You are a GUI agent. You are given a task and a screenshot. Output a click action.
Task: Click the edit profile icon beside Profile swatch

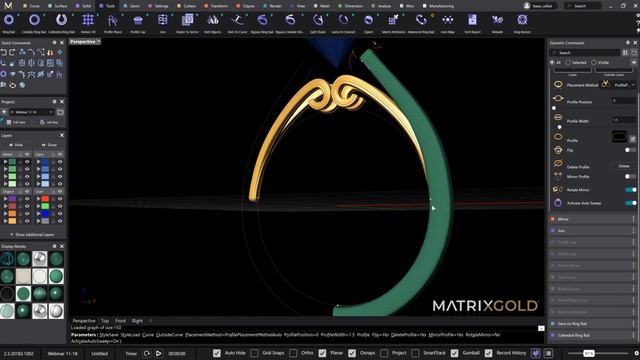tap(633, 139)
